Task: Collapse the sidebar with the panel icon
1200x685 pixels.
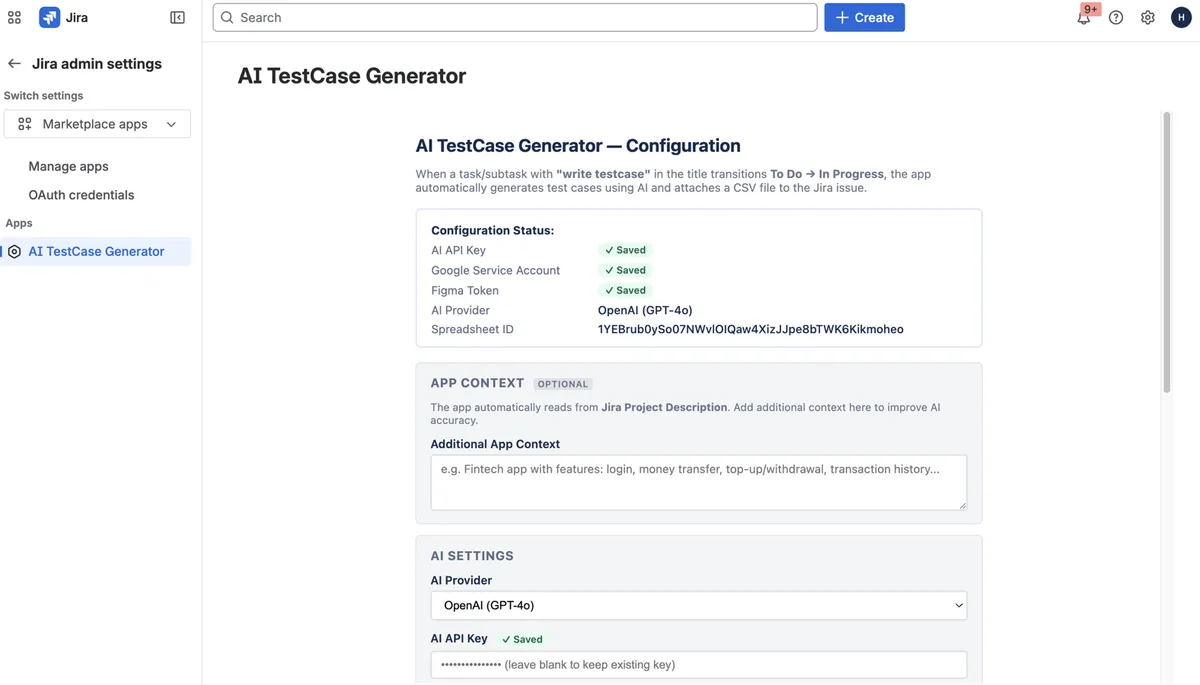Action: point(177,17)
